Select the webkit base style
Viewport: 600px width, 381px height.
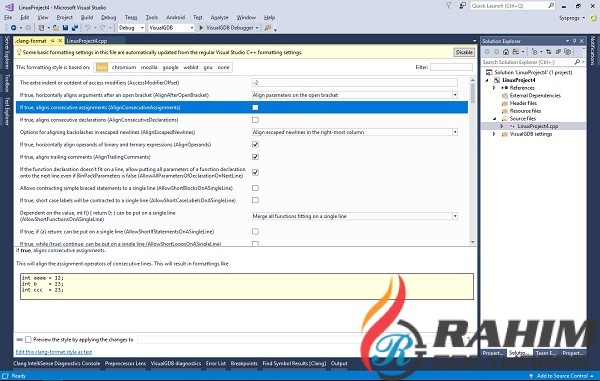(x=191, y=67)
